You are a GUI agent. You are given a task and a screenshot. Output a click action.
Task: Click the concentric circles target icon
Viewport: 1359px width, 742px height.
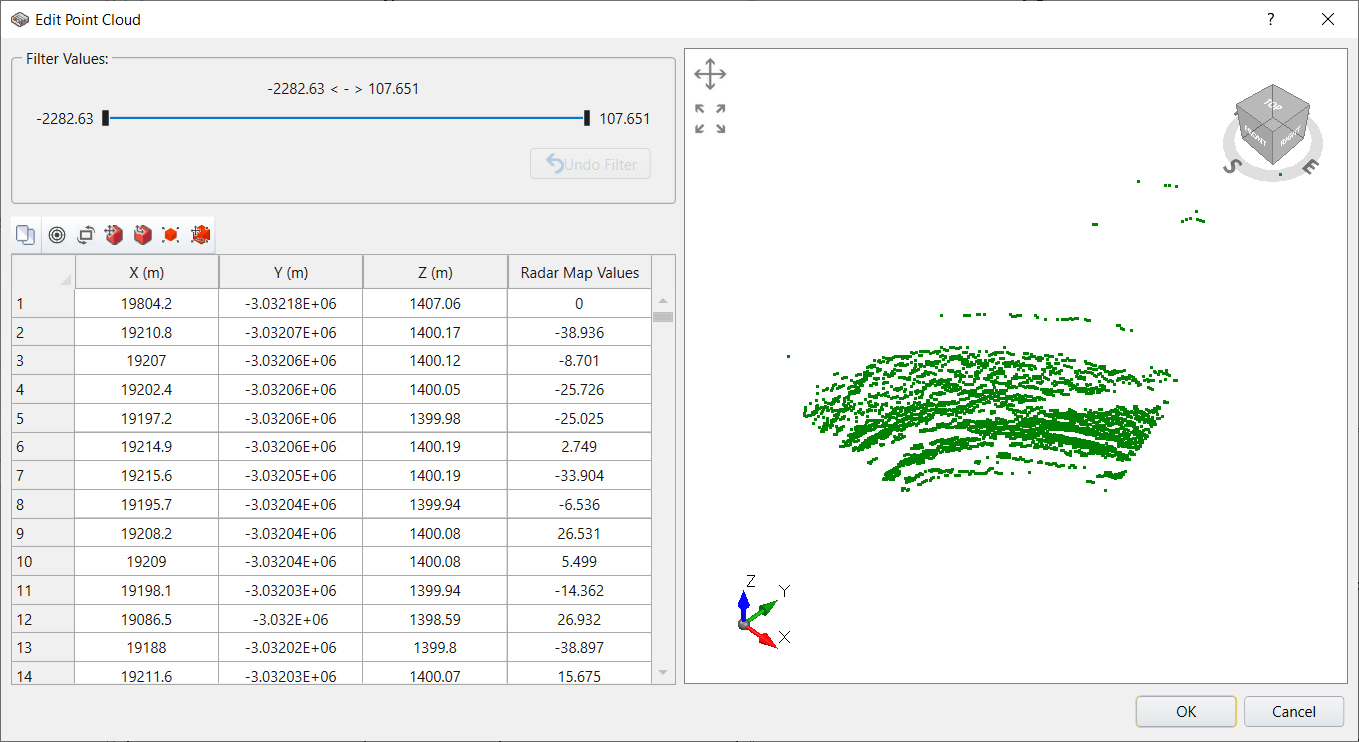[x=57, y=235]
